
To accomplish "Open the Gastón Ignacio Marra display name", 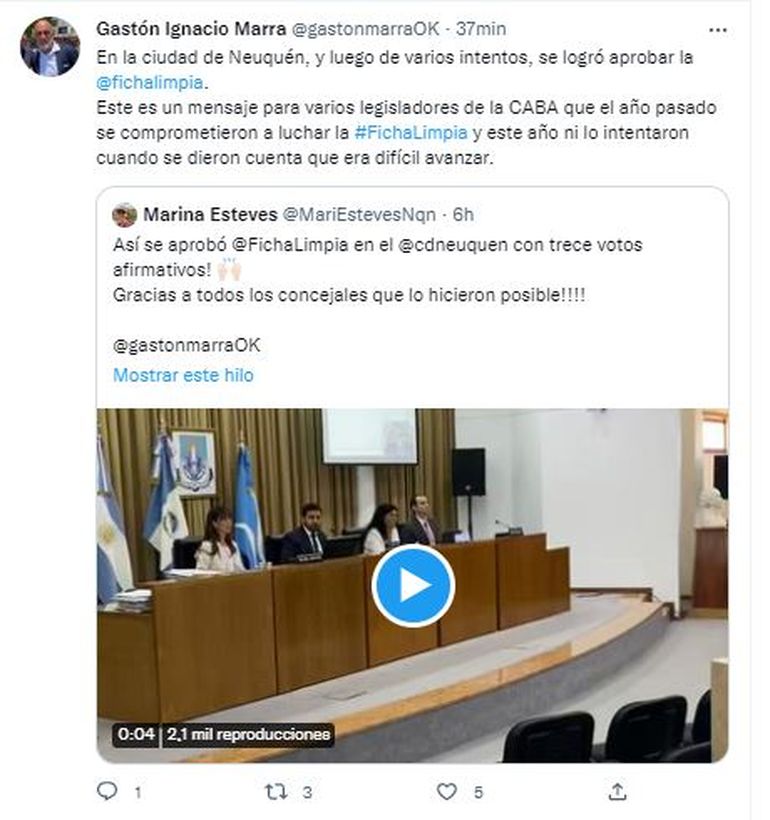I will (x=191, y=29).
